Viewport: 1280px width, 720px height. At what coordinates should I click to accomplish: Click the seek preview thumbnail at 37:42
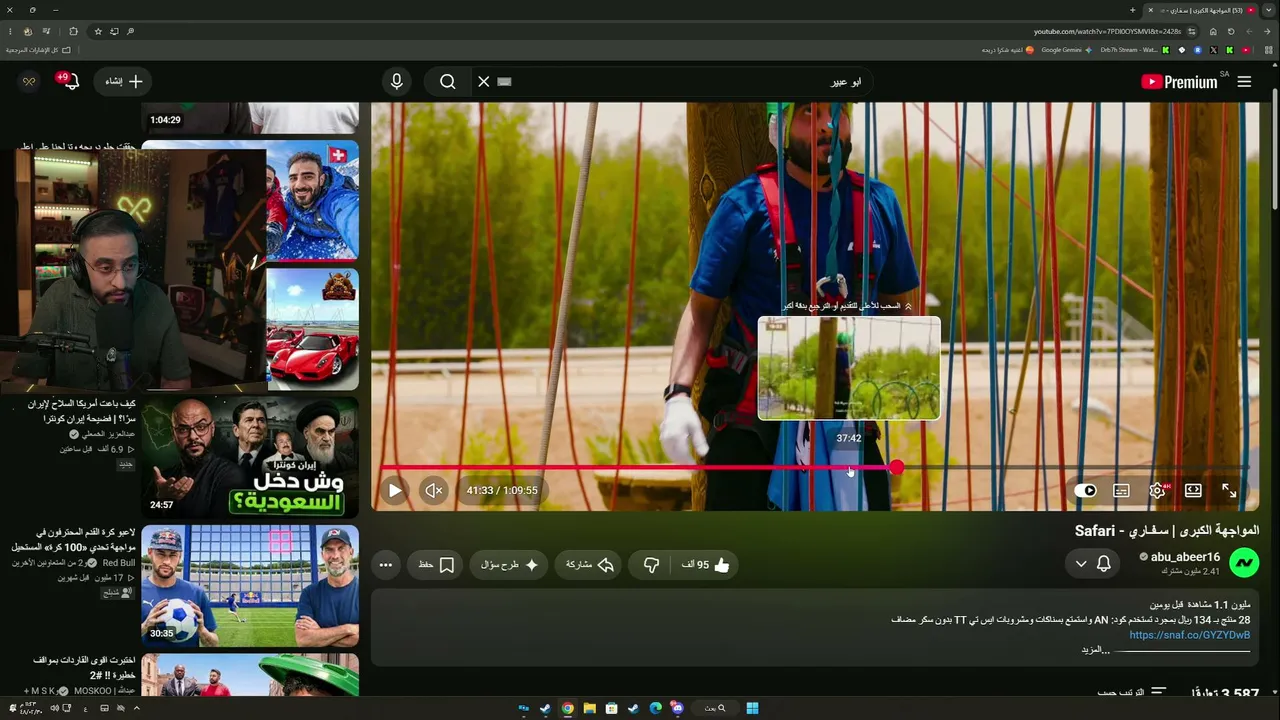click(x=849, y=368)
